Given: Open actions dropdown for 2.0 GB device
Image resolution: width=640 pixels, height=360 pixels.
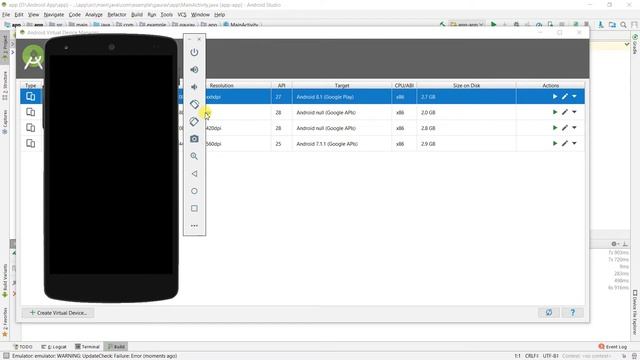Looking at the screenshot, I should point(574,112).
